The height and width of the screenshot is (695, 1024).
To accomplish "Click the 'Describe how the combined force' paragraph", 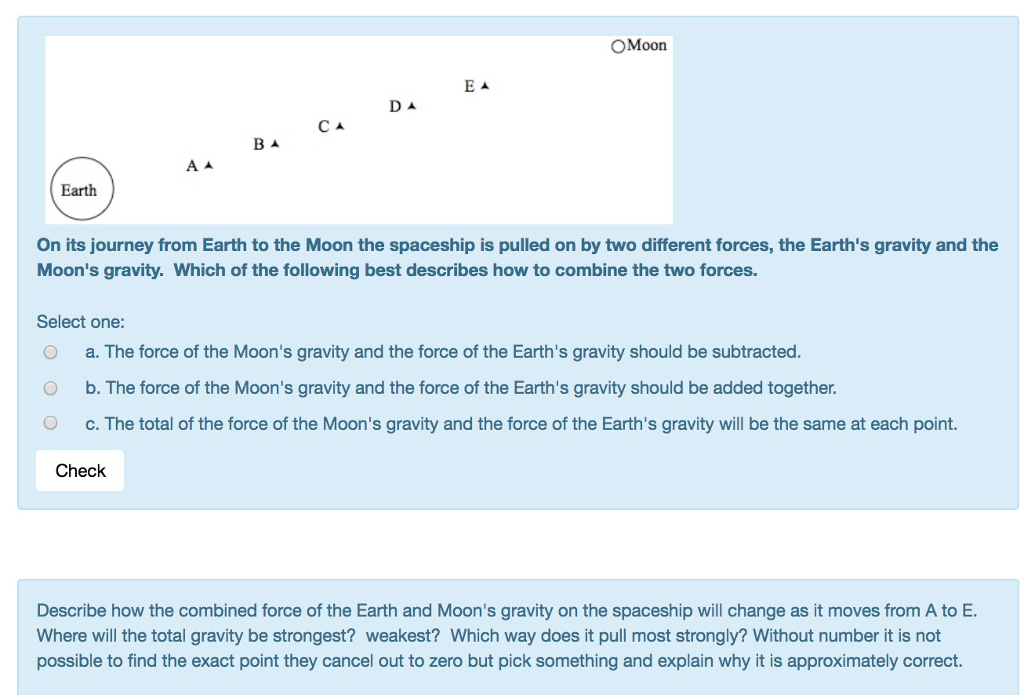I will tap(507, 636).
